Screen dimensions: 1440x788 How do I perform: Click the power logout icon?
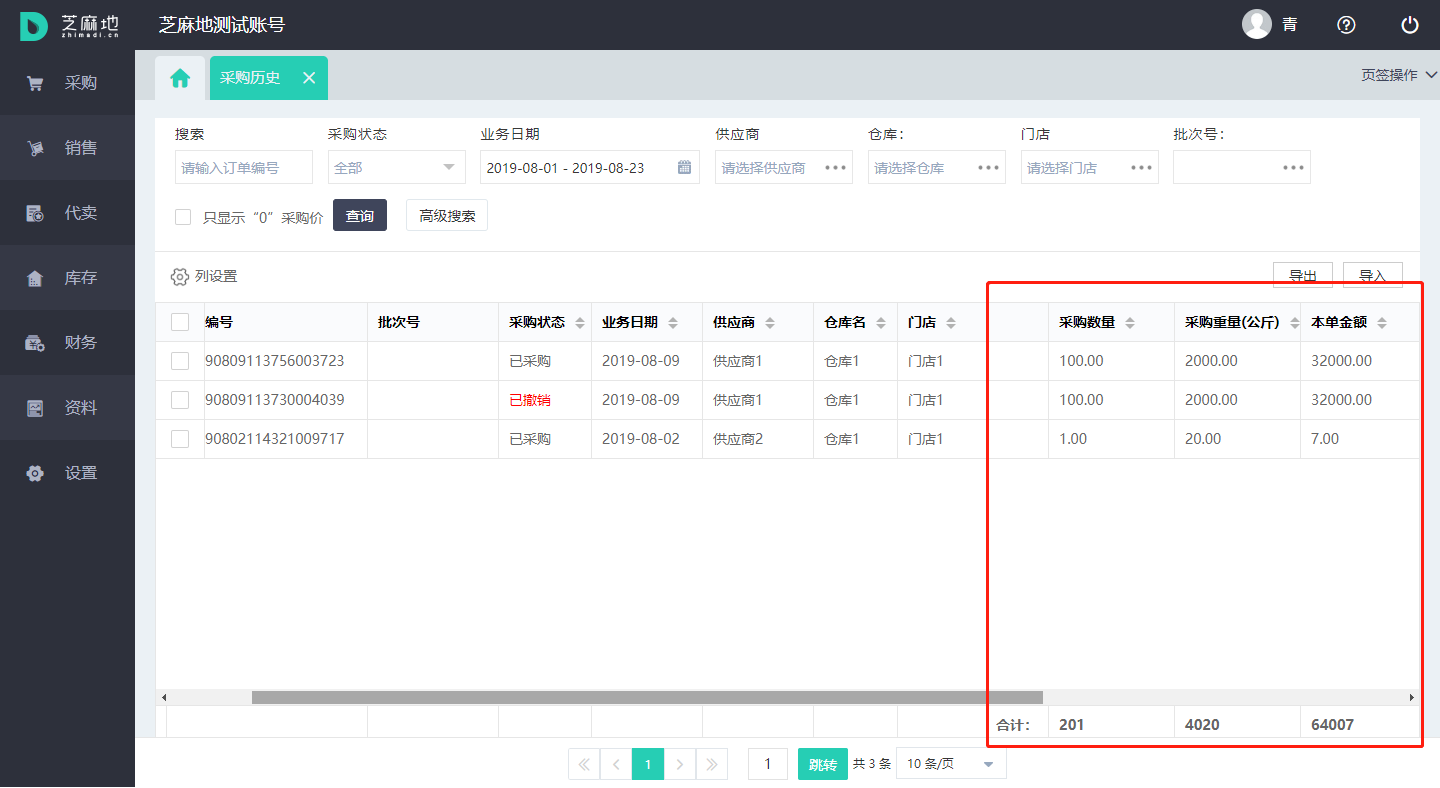tap(1410, 25)
